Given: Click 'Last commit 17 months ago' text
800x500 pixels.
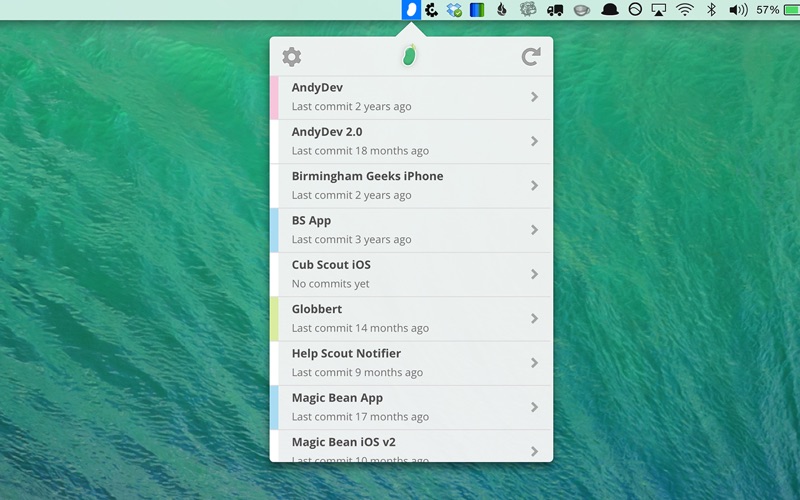Looking at the screenshot, I should [x=360, y=417].
